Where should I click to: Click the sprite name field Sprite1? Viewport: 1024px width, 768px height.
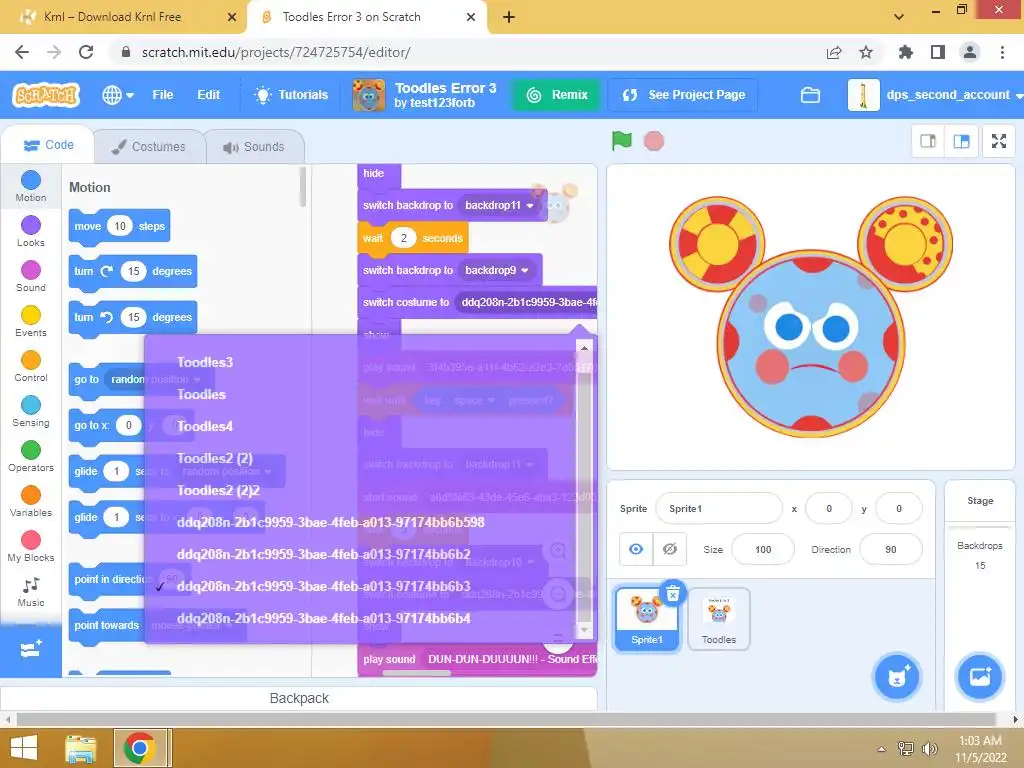718,509
